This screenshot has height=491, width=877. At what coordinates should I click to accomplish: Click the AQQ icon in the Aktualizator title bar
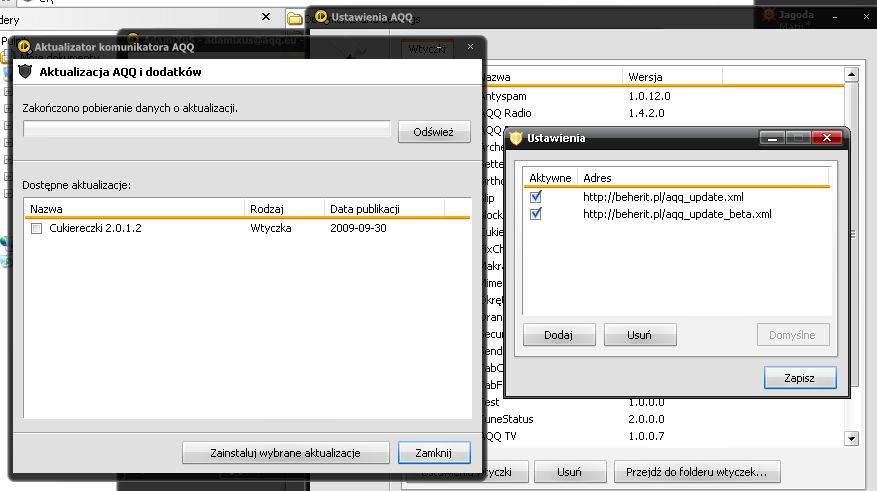(x=24, y=46)
